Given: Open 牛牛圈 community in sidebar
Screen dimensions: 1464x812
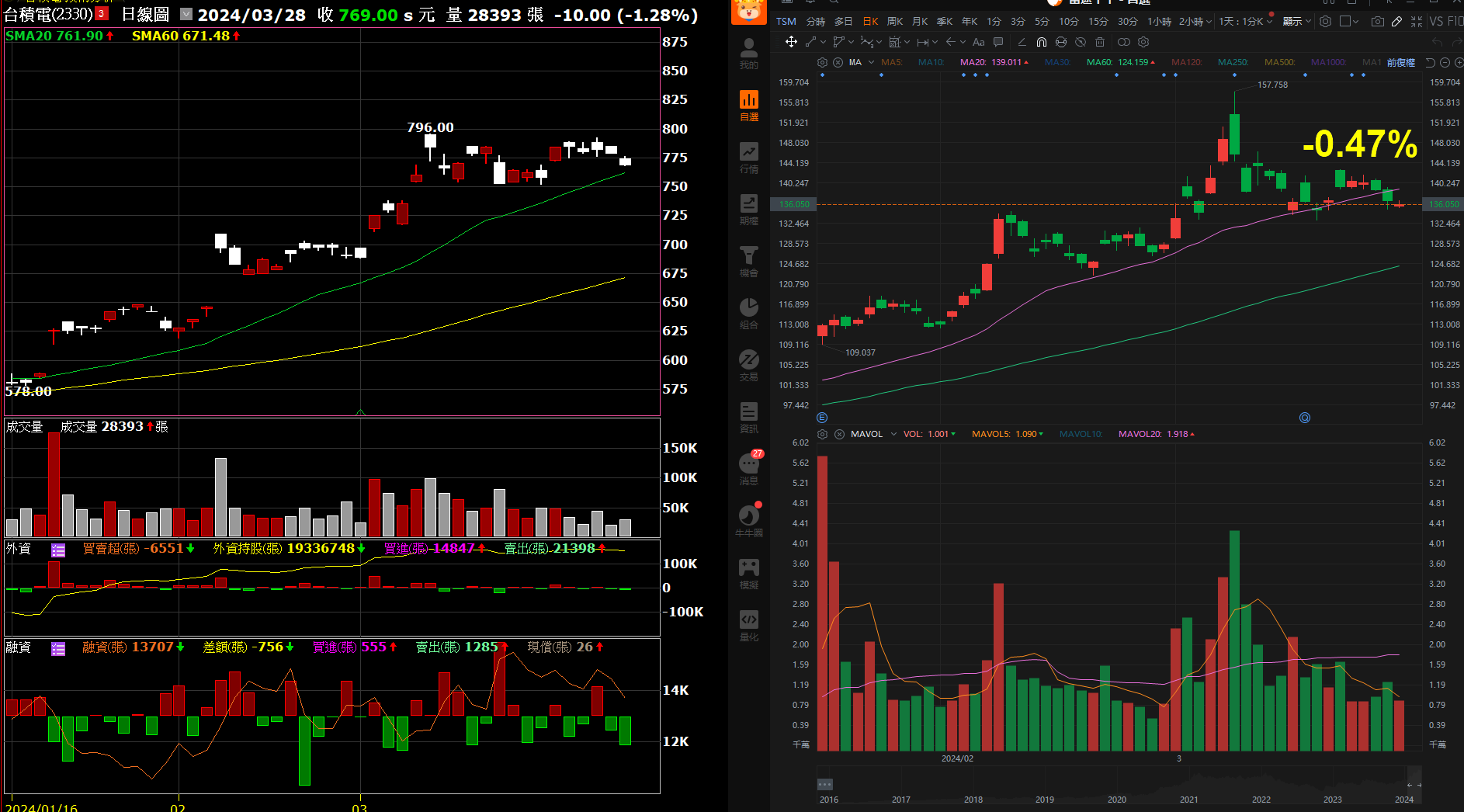Looking at the screenshot, I should 749,522.
